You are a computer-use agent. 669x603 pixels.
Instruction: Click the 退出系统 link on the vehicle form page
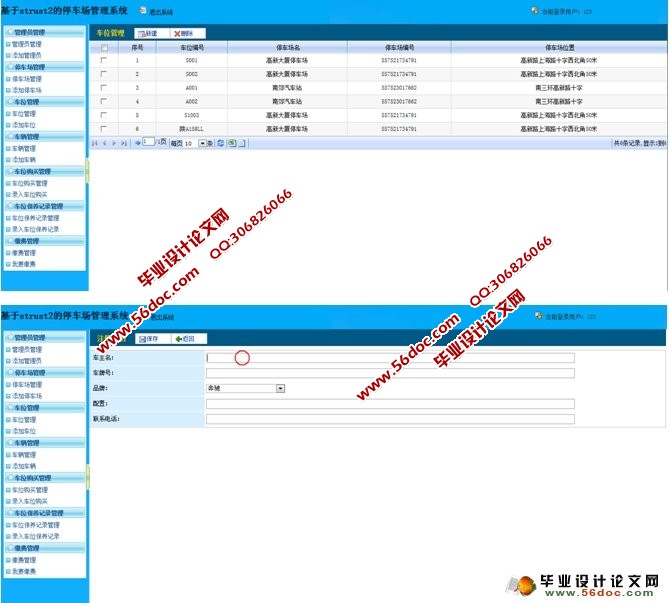tap(162, 317)
